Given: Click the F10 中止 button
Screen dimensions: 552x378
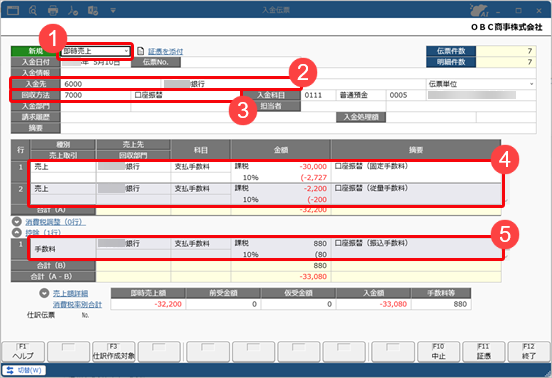Looking at the screenshot, I should pos(439,352).
